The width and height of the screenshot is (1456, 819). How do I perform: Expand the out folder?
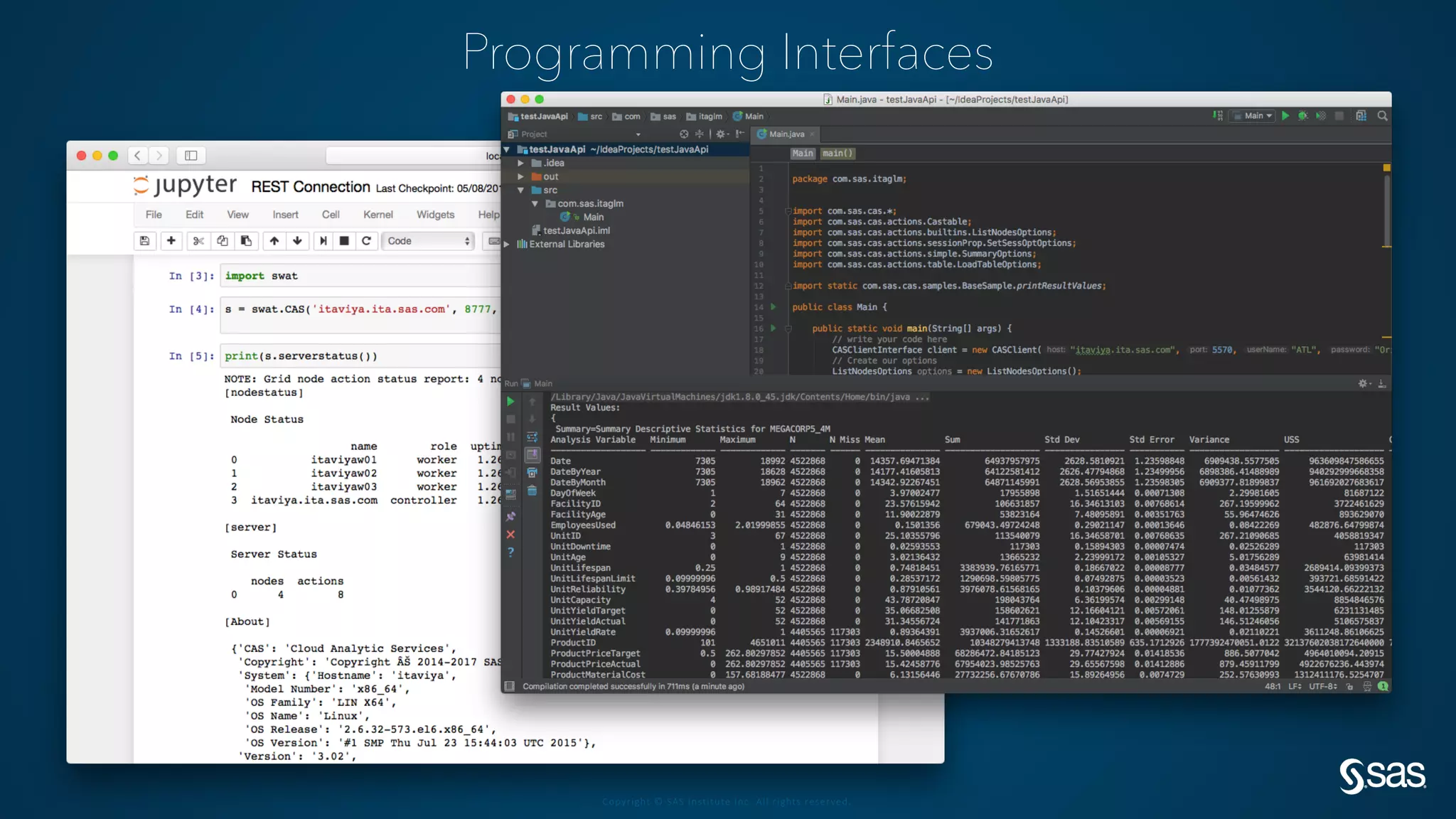tap(520, 176)
